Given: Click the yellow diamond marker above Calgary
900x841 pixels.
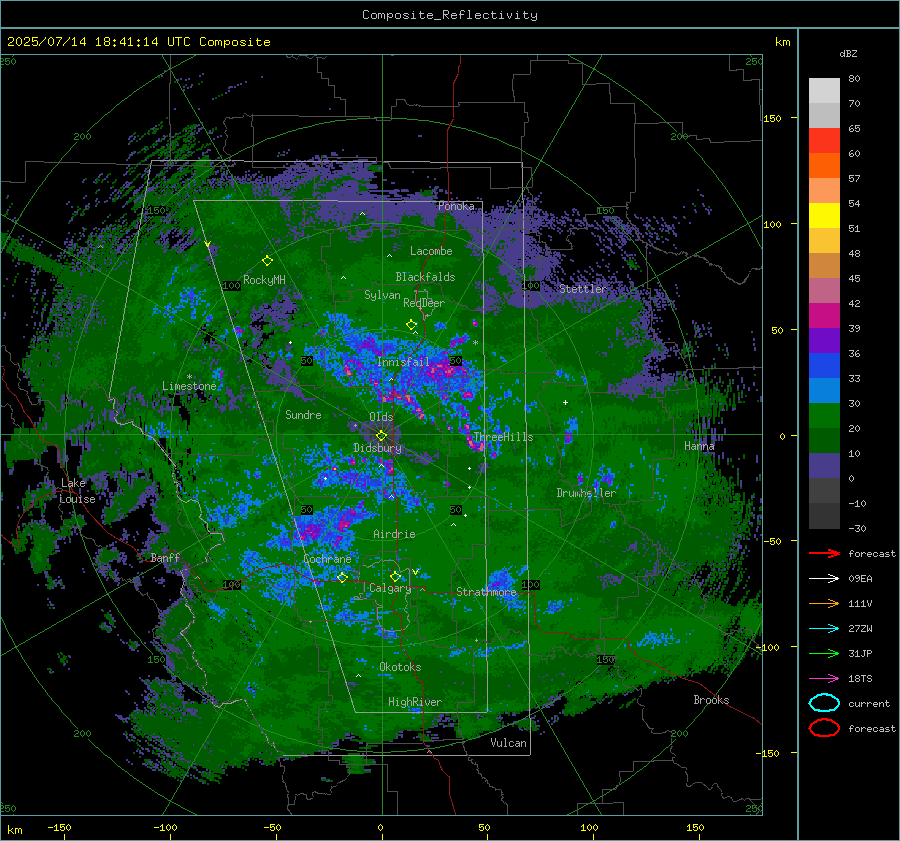Looking at the screenshot, I should pyautogui.click(x=395, y=576).
